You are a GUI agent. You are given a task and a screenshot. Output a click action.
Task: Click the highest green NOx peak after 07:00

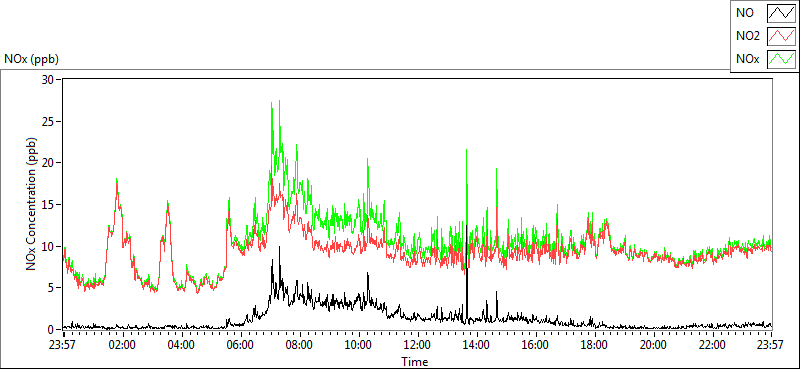279,101
